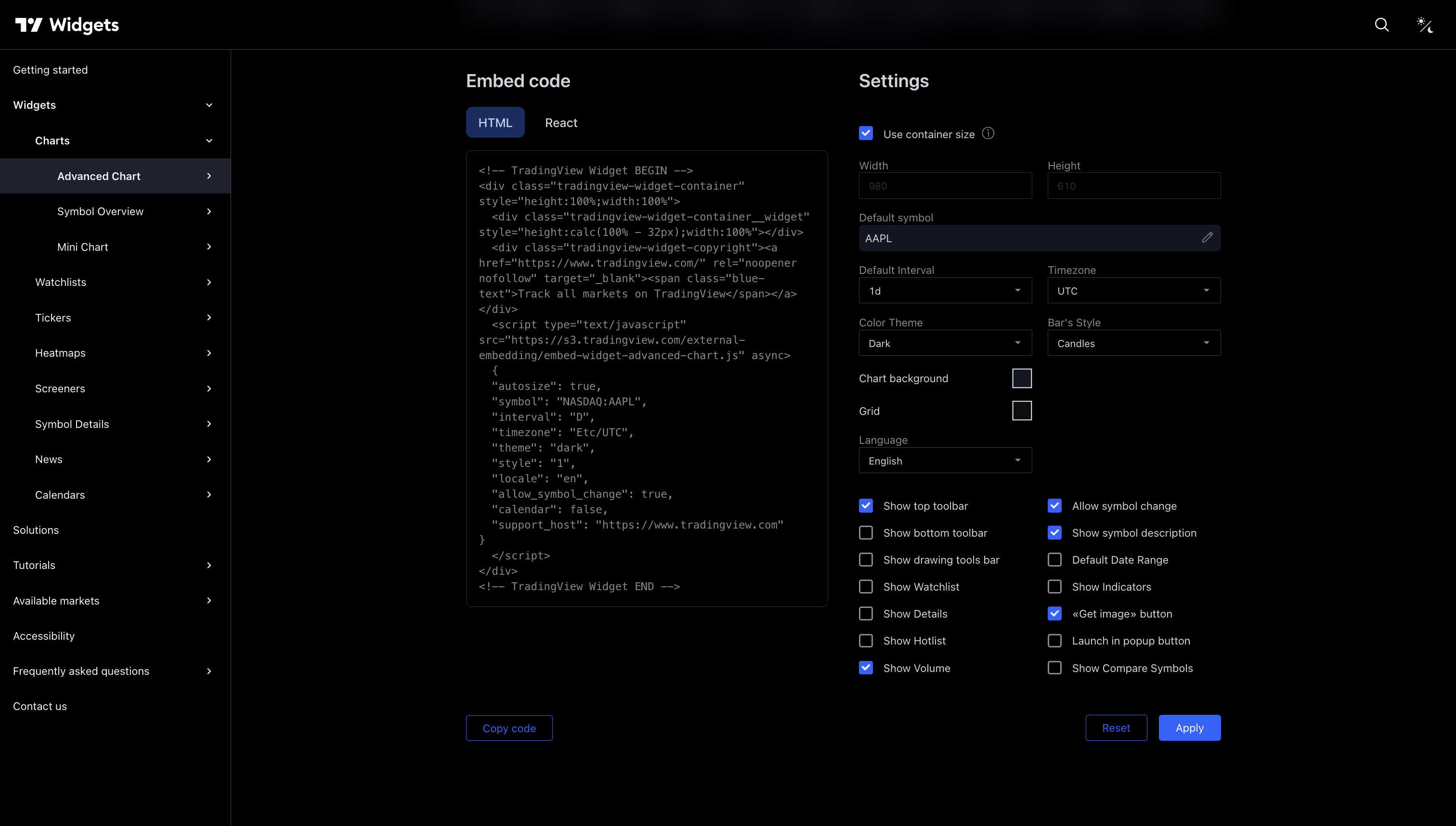Disable the Get image button checkbox
Screen dimensions: 1456x826
(x=1054, y=613)
